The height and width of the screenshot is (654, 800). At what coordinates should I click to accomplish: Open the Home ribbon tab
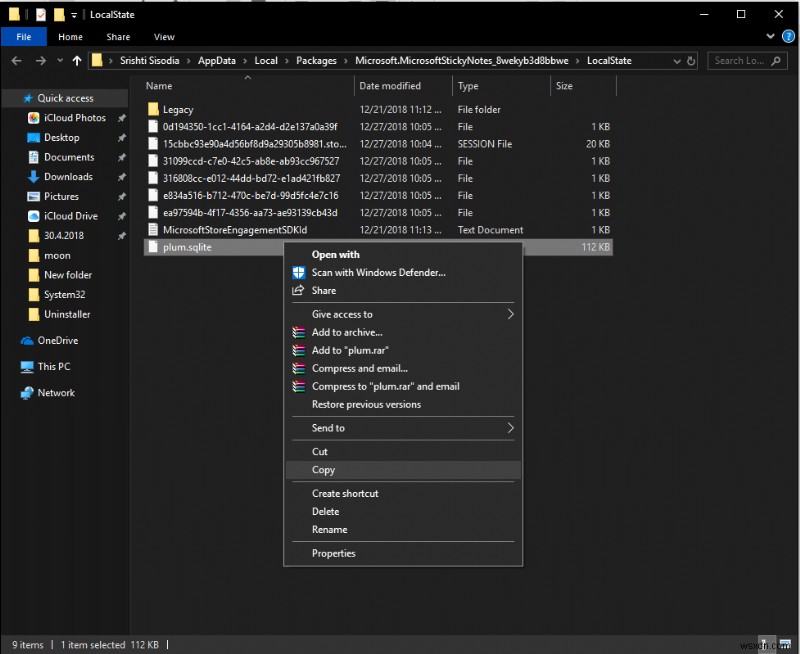70,37
